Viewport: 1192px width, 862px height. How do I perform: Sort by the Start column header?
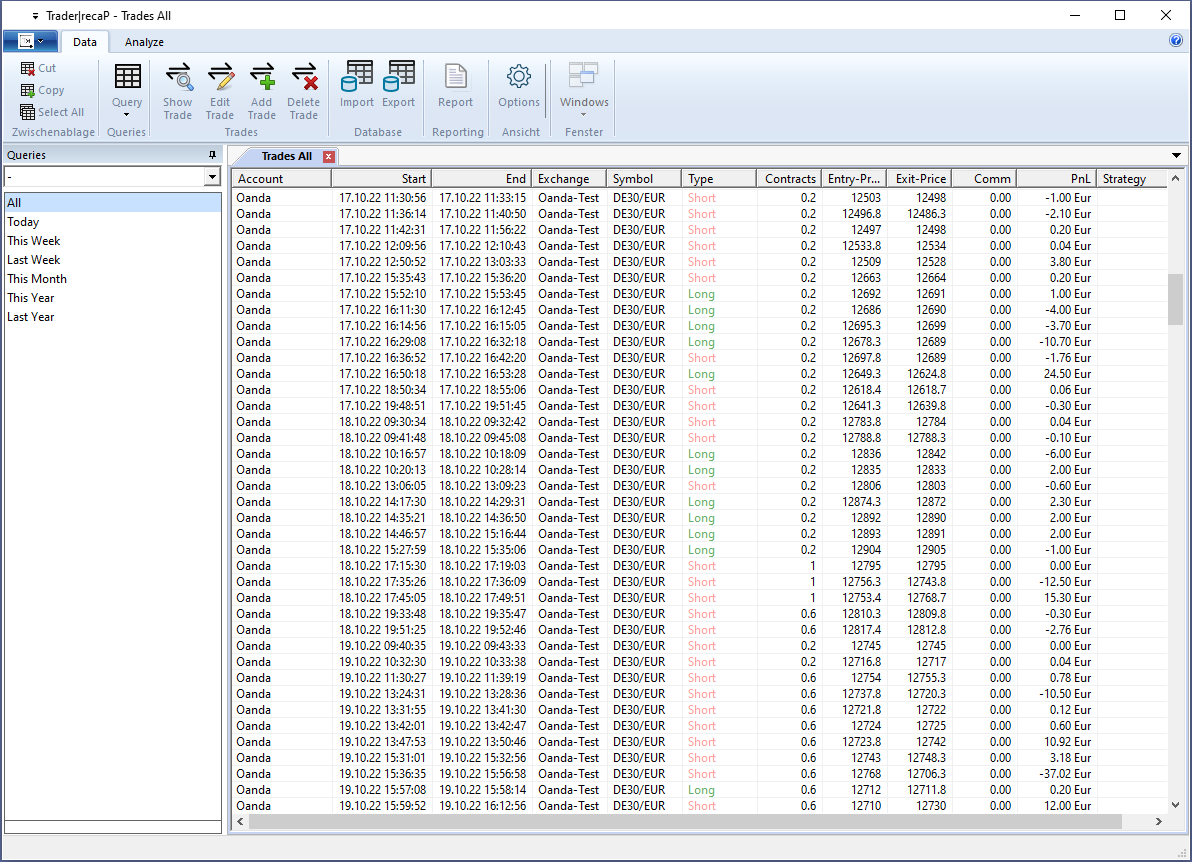382,179
